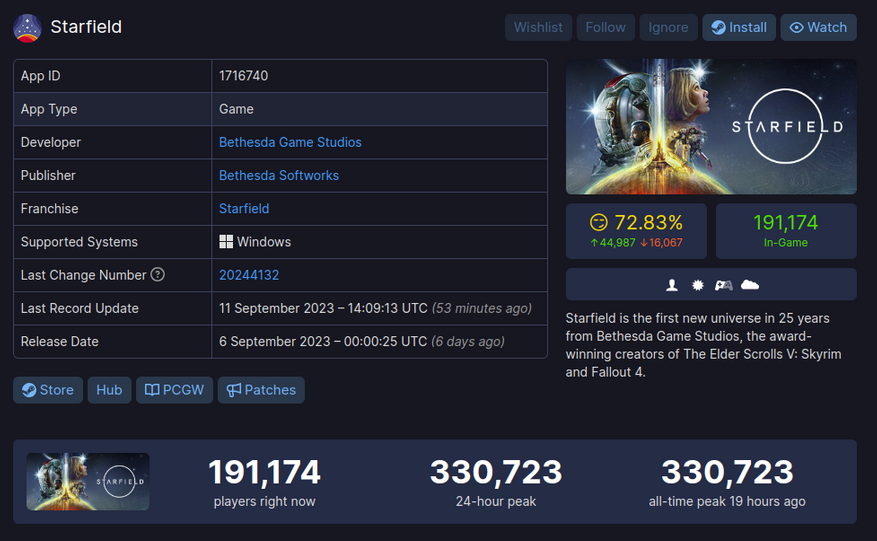Viewport: 877px width, 541px height.
Task: Click the achievements starburst icon
Action: point(697,285)
